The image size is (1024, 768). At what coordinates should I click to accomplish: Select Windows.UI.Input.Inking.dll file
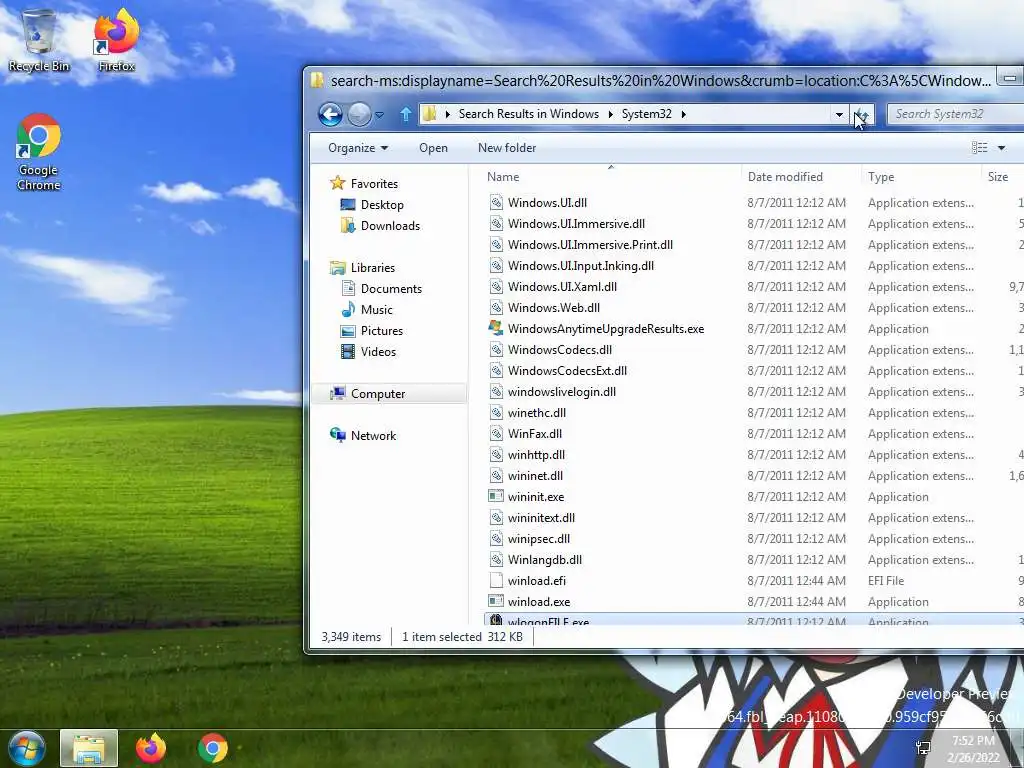(x=581, y=265)
